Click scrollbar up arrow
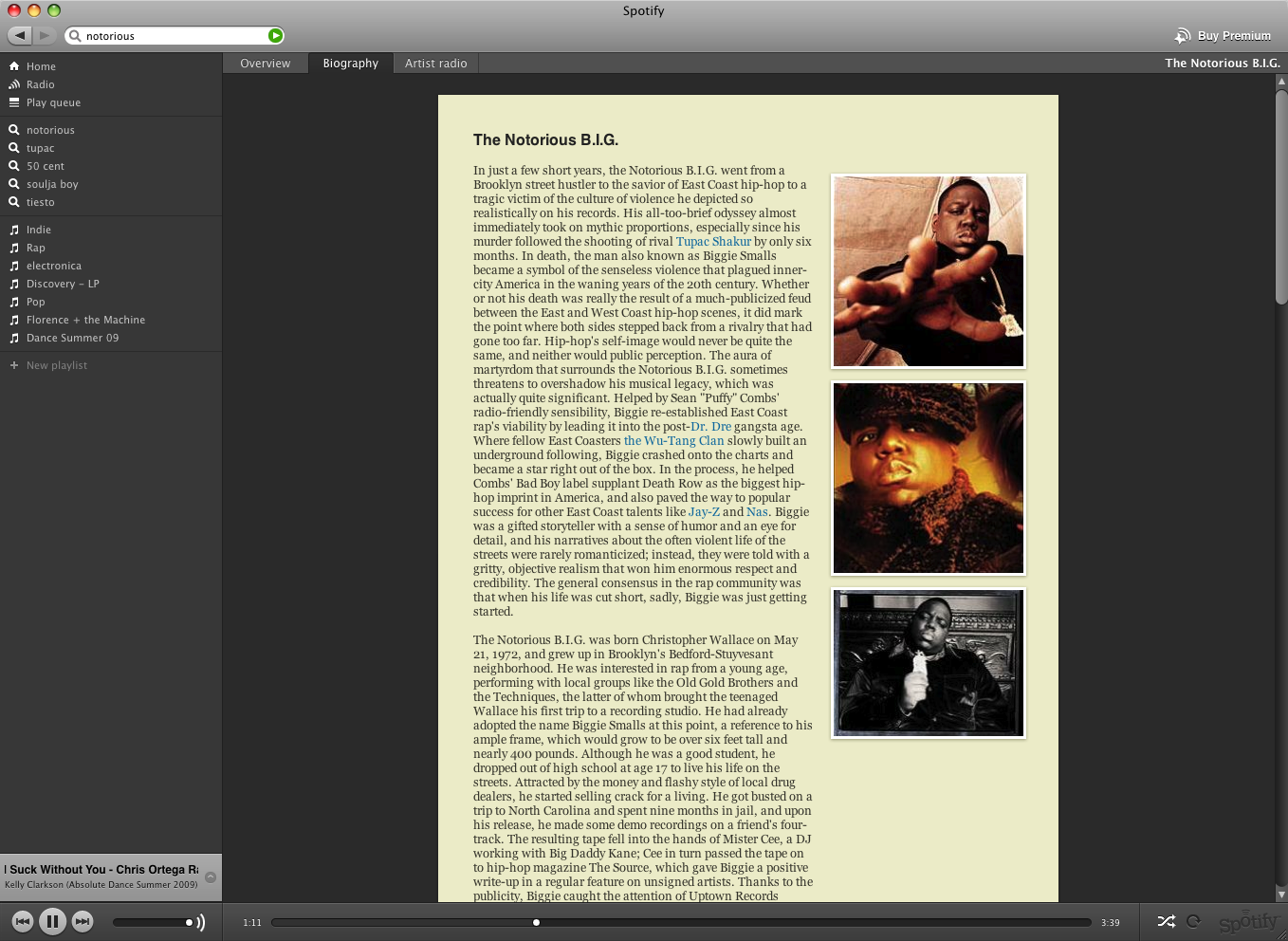The width and height of the screenshot is (1288, 941). [1281, 83]
